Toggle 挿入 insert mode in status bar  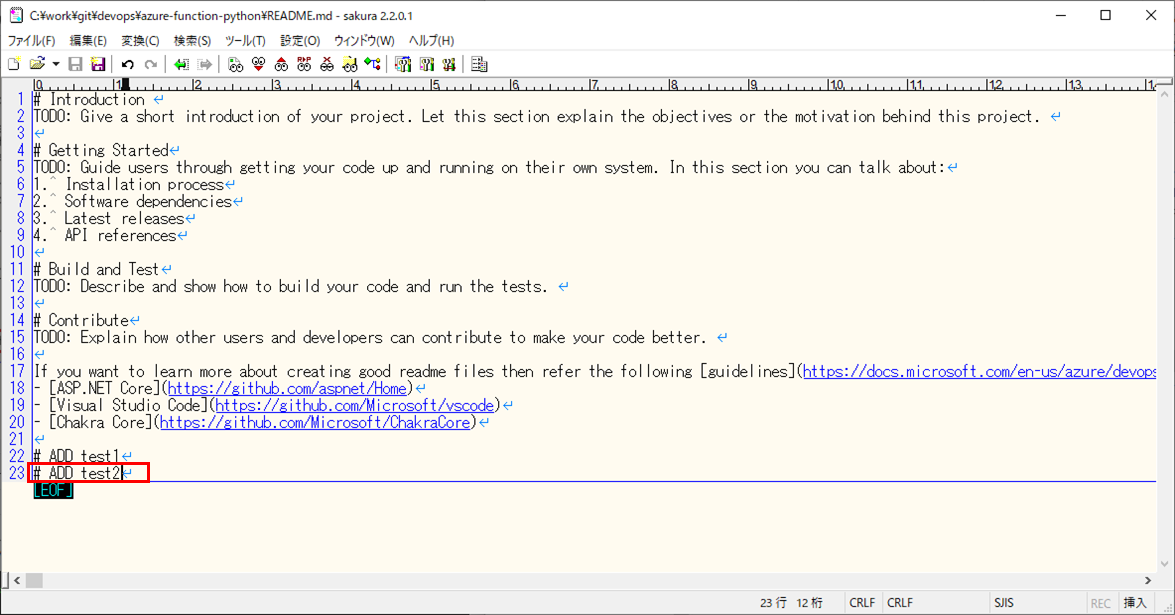[x=1135, y=603]
